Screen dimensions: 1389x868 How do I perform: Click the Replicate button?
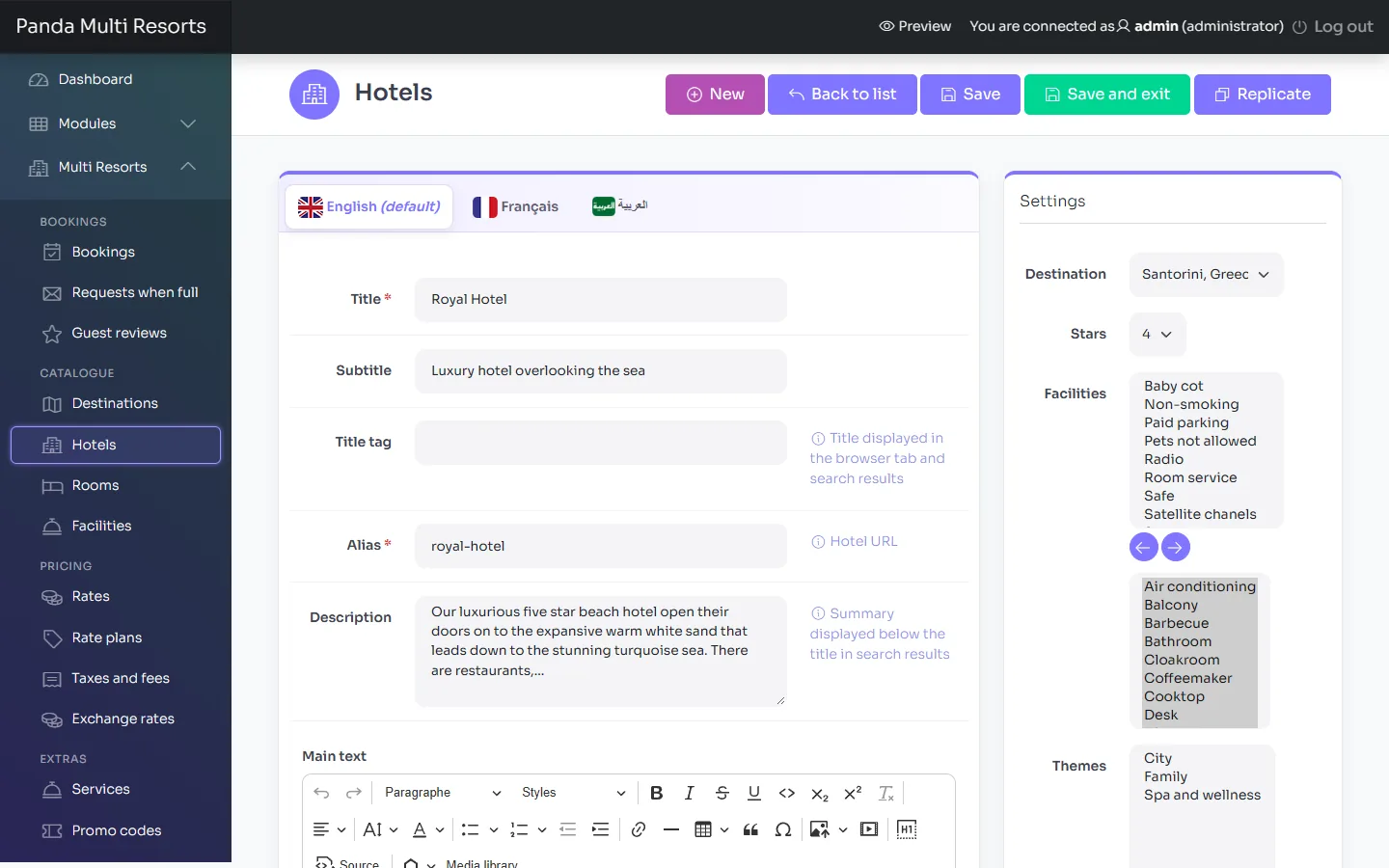(x=1263, y=95)
